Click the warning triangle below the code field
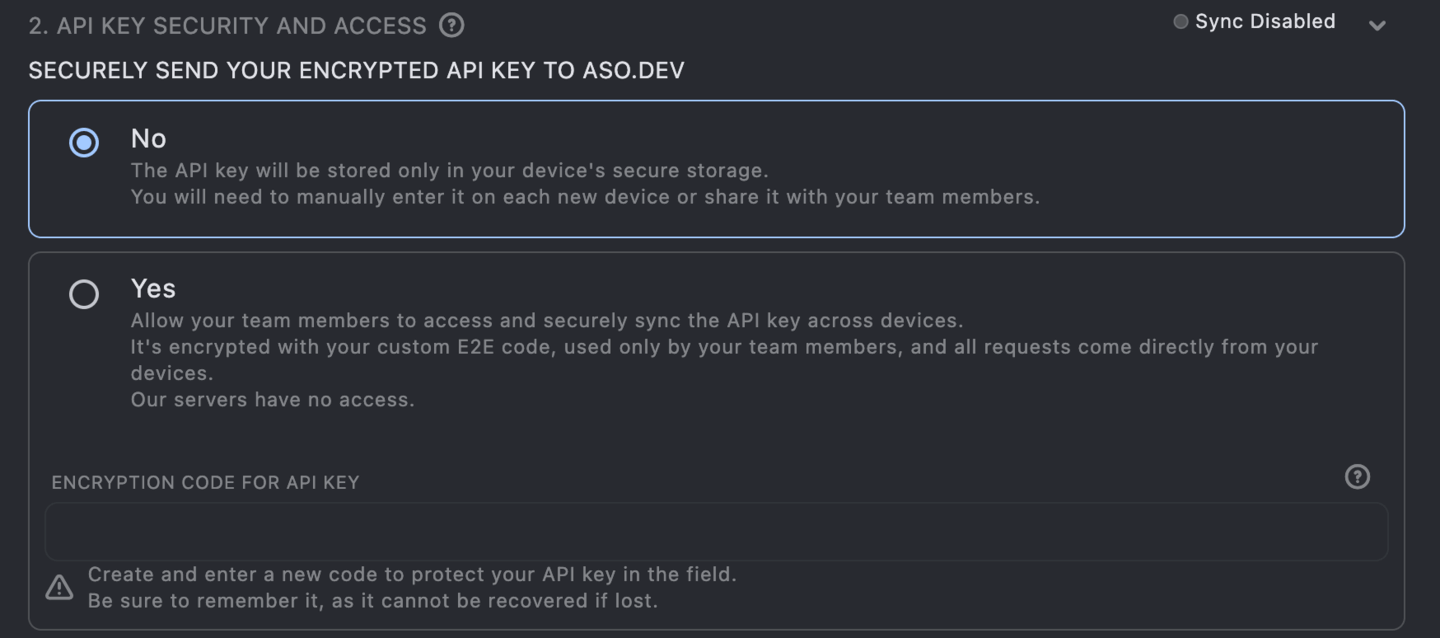This screenshot has width=1440, height=638. tap(59, 587)
